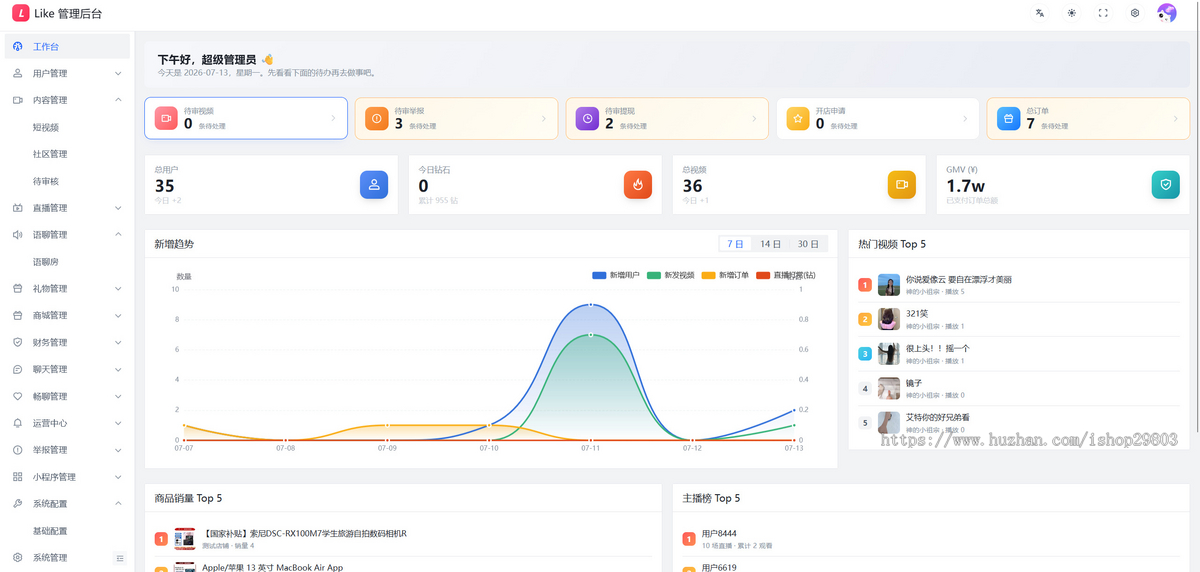Open the 总订单 card arrow
Screen dimensions: 1200x572
coord(1176,118)
